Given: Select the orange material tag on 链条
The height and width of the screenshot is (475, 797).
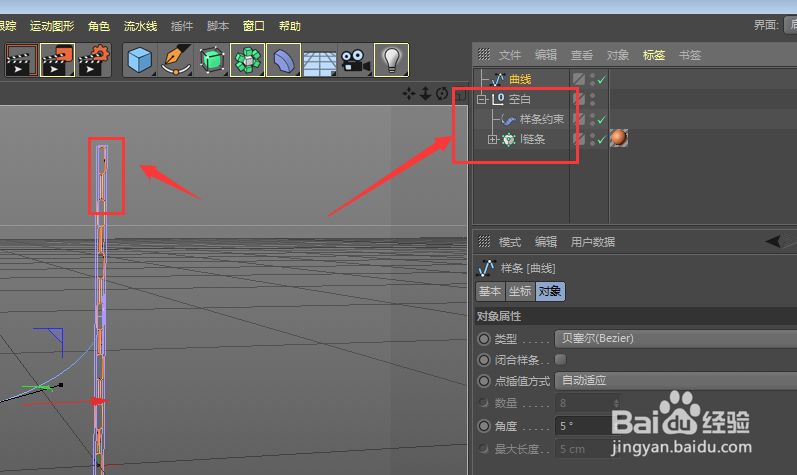Looking at the screenshot, I should (x=619, y=138).
